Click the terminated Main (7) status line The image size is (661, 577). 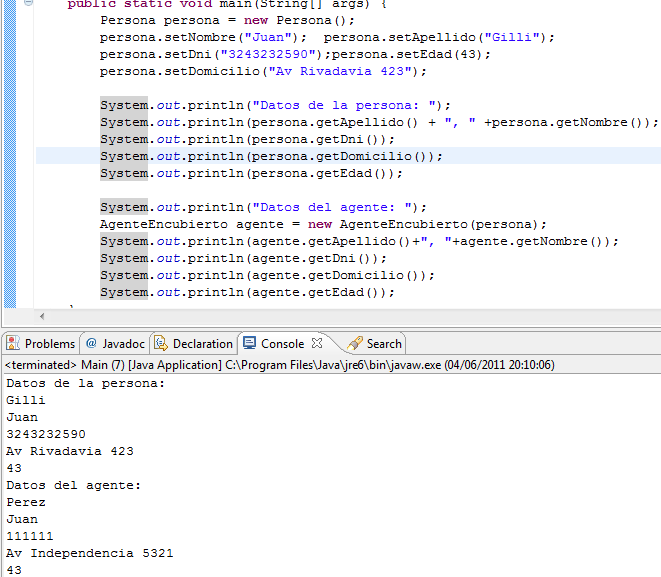click(279, 365)
